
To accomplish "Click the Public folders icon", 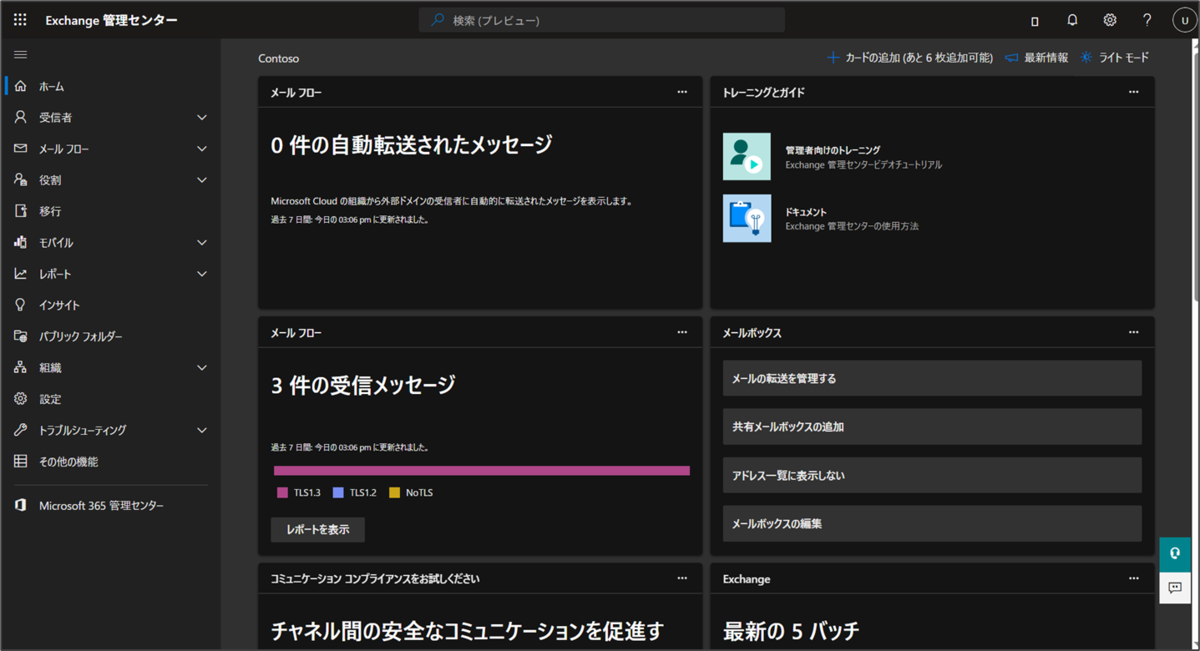I will tap(20, 336).
